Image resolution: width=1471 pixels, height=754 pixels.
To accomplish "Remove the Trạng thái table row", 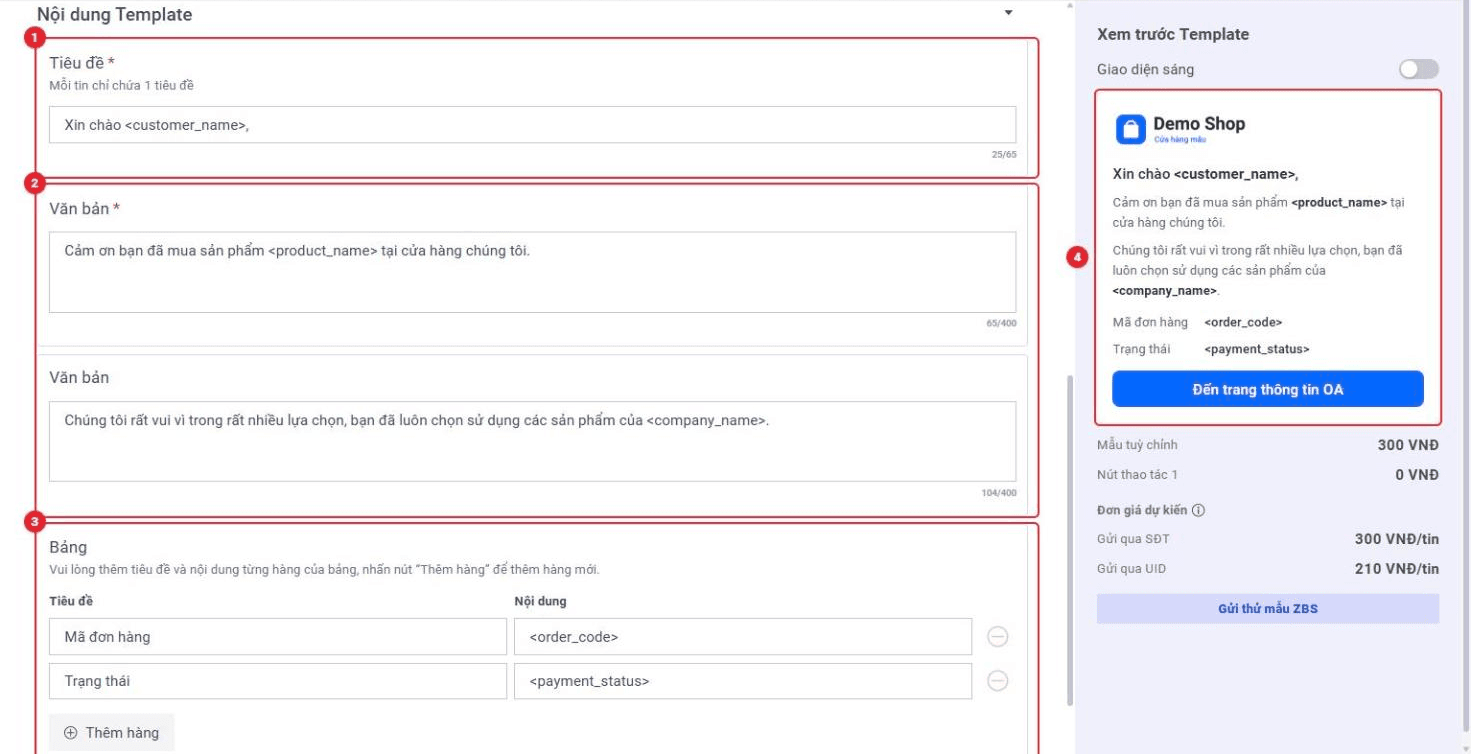I will coord(997,681).
